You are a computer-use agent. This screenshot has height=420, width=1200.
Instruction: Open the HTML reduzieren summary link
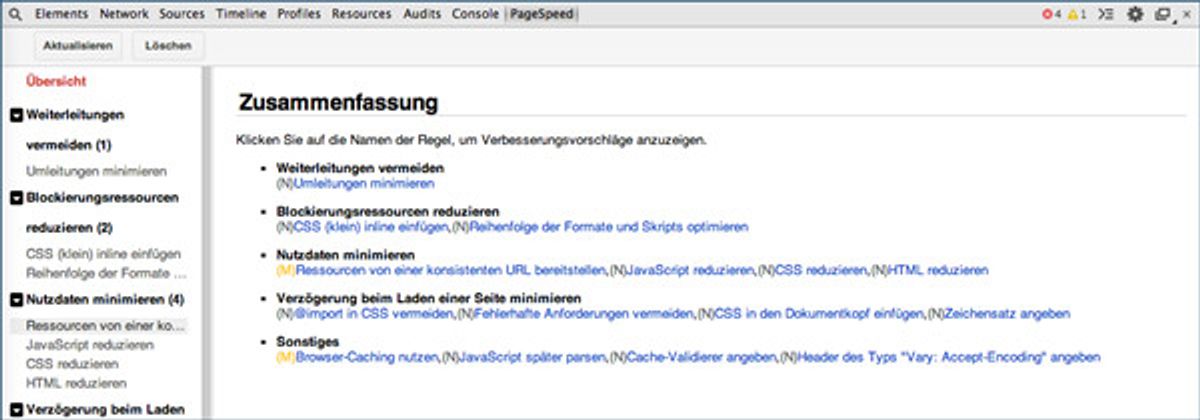pos(938,270)
